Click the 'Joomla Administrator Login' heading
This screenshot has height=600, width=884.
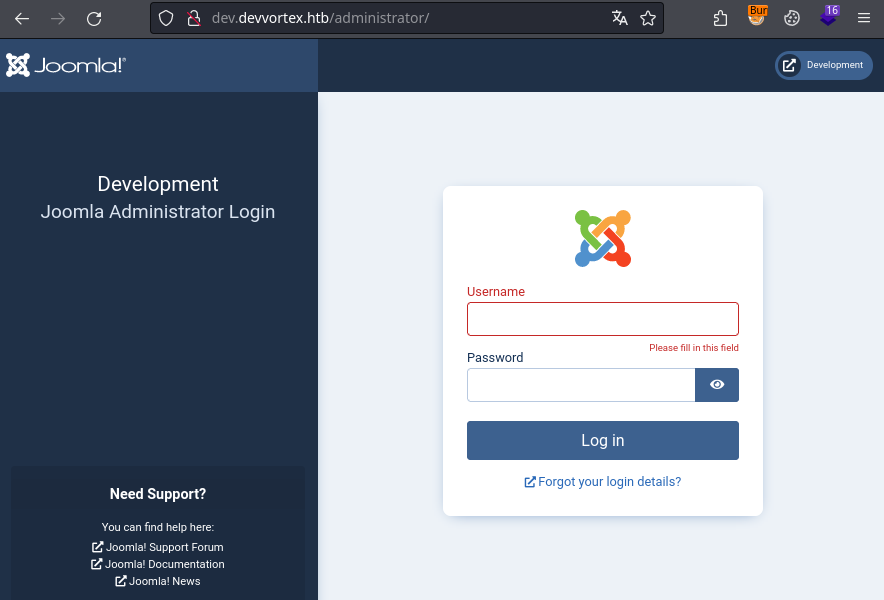tap(158, 212)
